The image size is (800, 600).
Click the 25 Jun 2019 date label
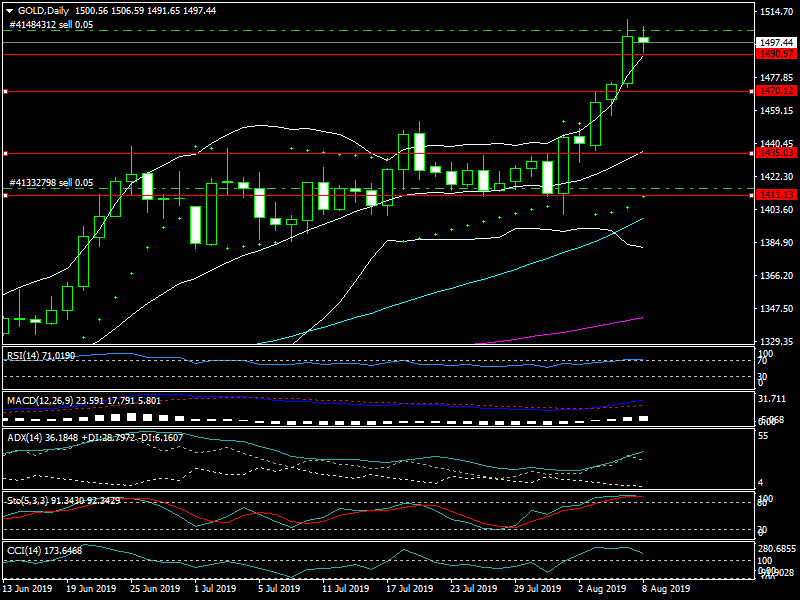(155, 589)
